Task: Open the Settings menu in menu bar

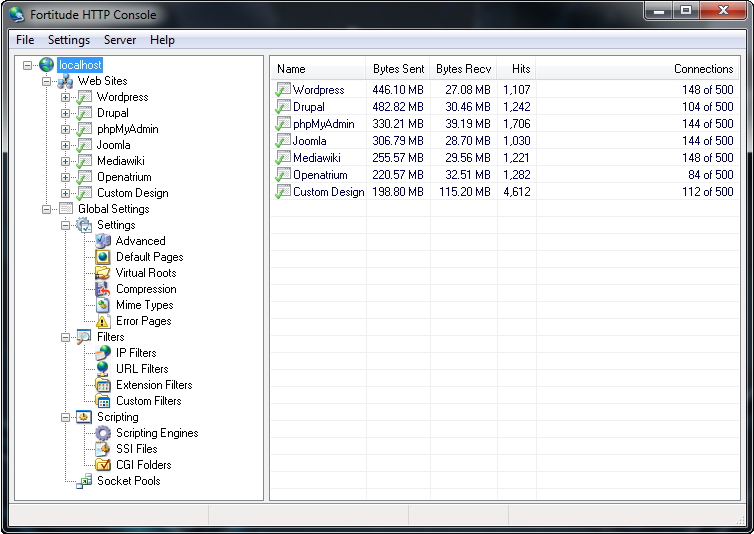Action: [69, 40]
